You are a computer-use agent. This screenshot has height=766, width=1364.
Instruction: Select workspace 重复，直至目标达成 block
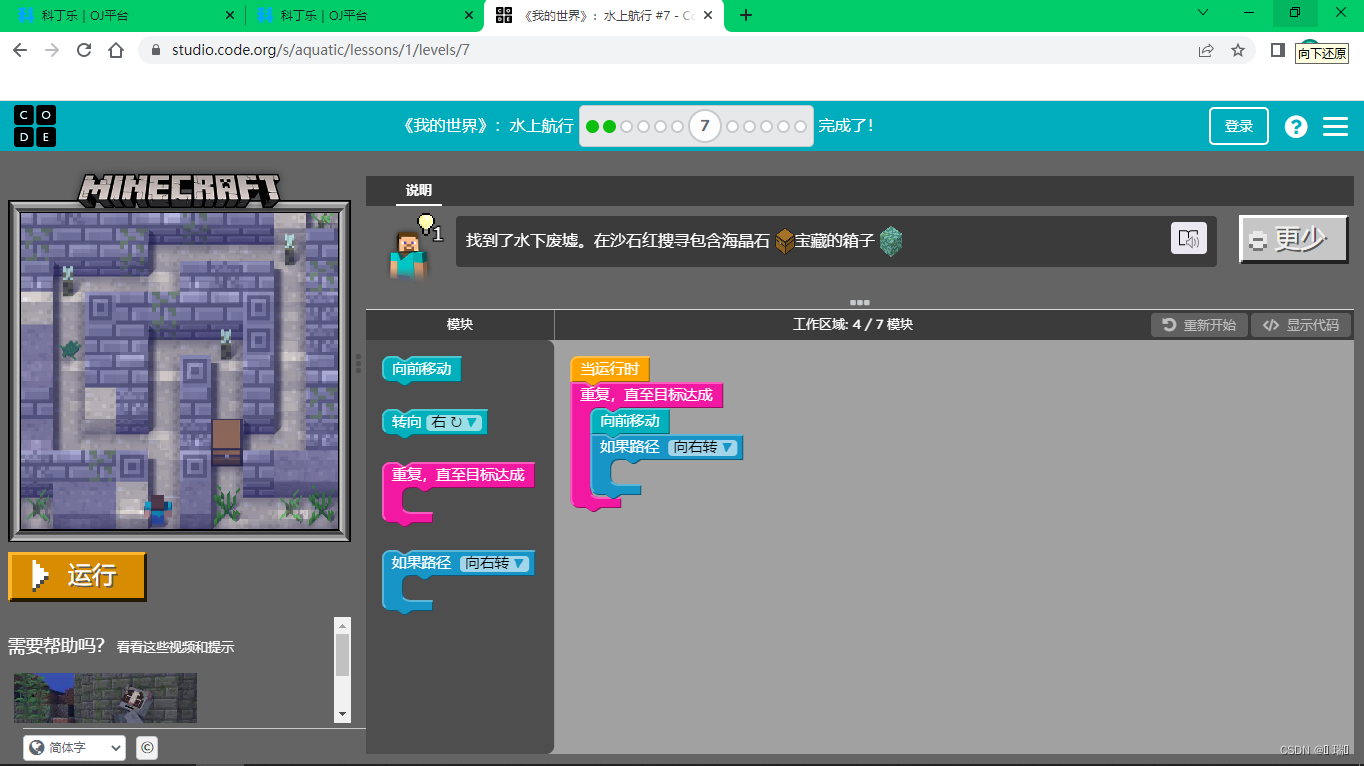tap(647, 395)
